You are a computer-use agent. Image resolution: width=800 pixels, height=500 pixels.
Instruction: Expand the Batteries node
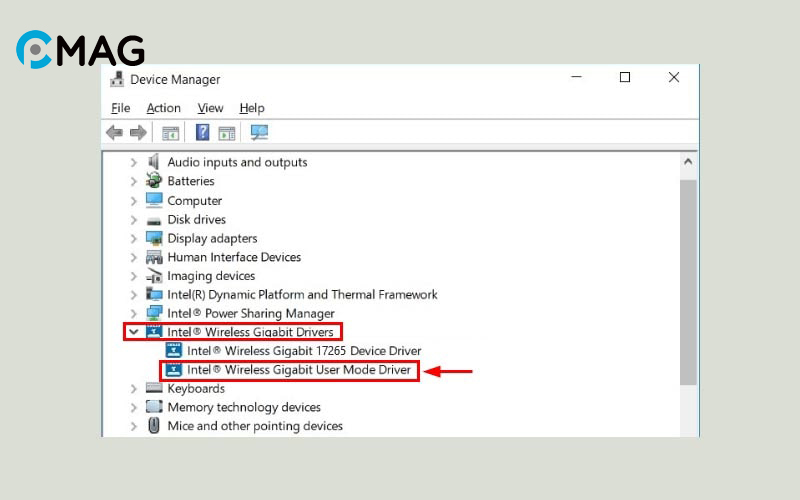tap(134, 181)
